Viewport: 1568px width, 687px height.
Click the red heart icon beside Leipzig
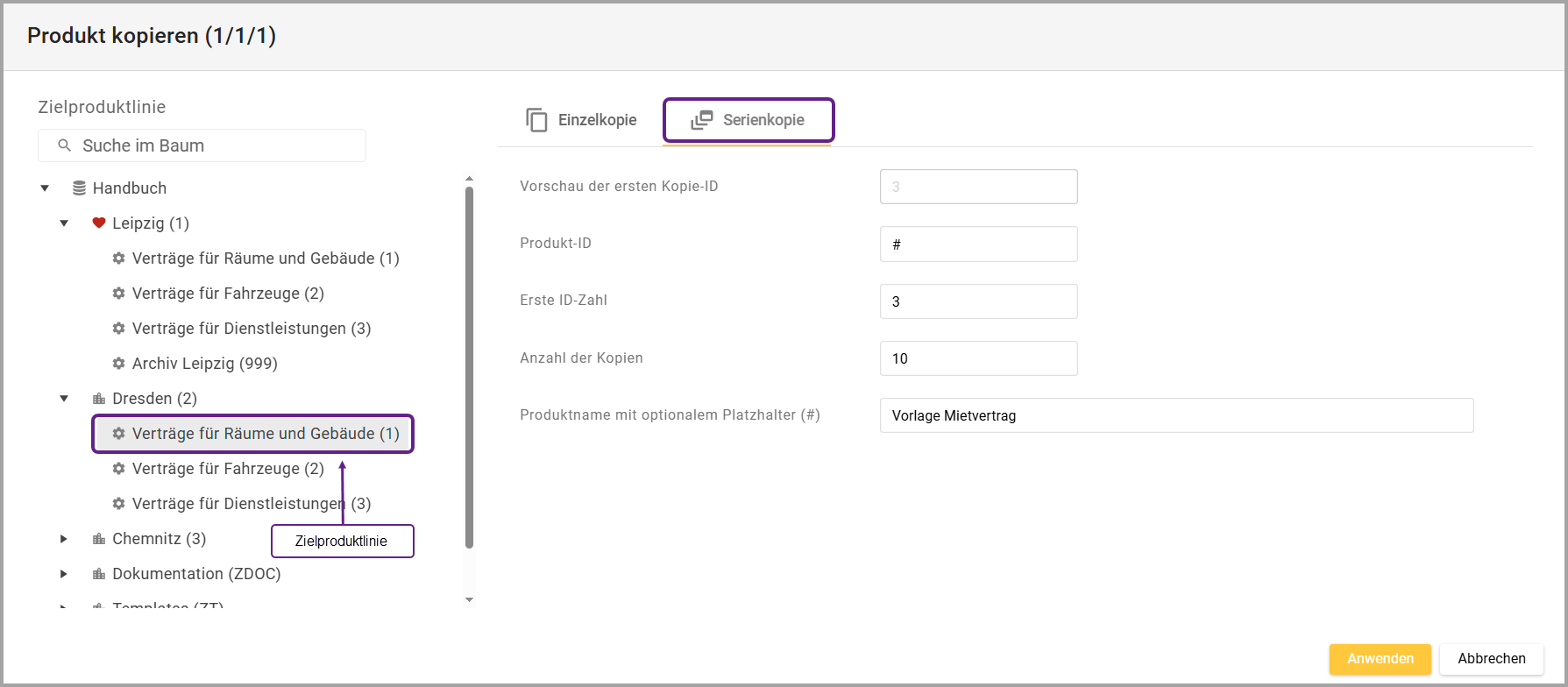tap(99, 223)
